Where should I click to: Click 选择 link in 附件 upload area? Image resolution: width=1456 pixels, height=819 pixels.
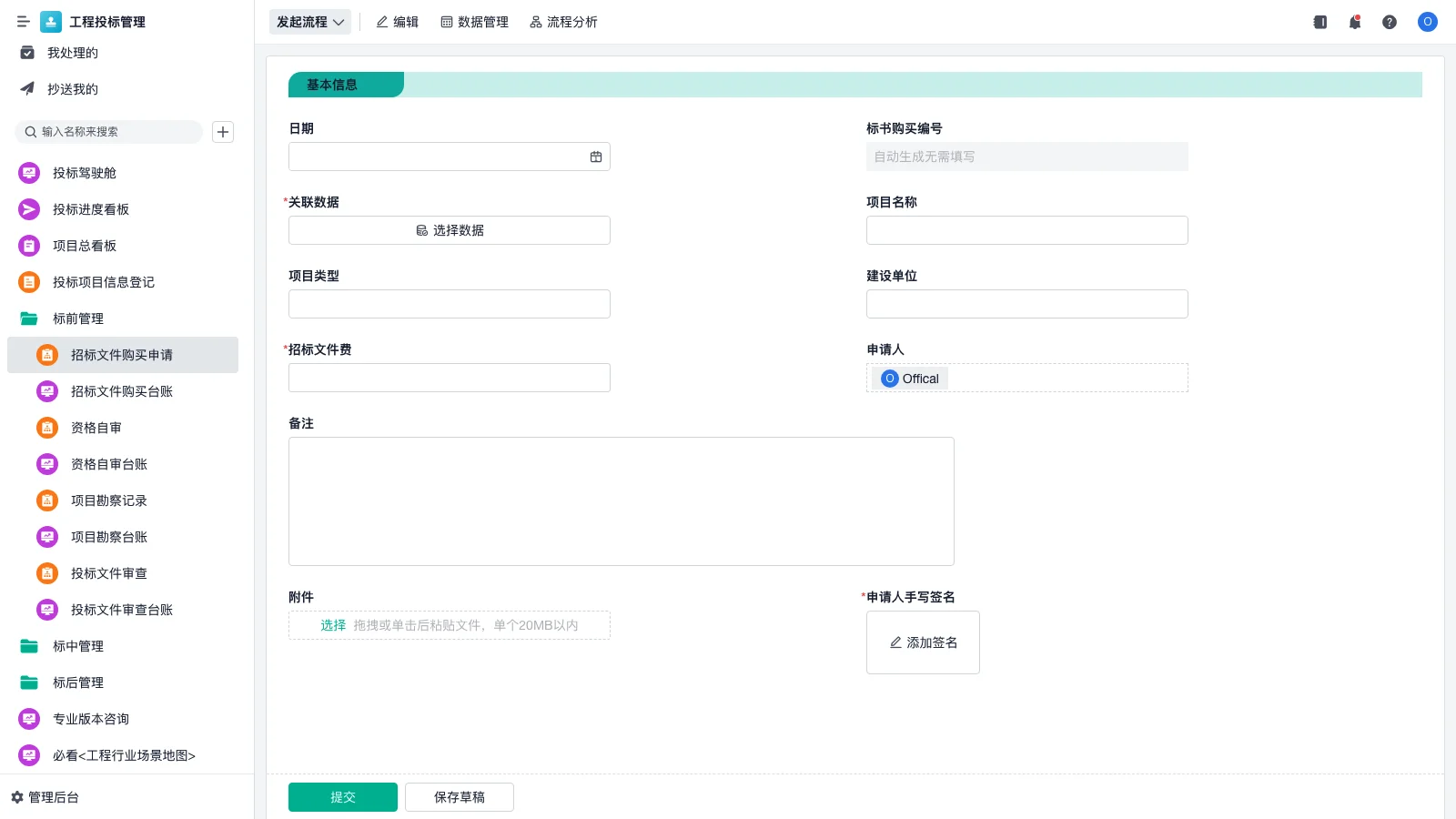[333, 625]
